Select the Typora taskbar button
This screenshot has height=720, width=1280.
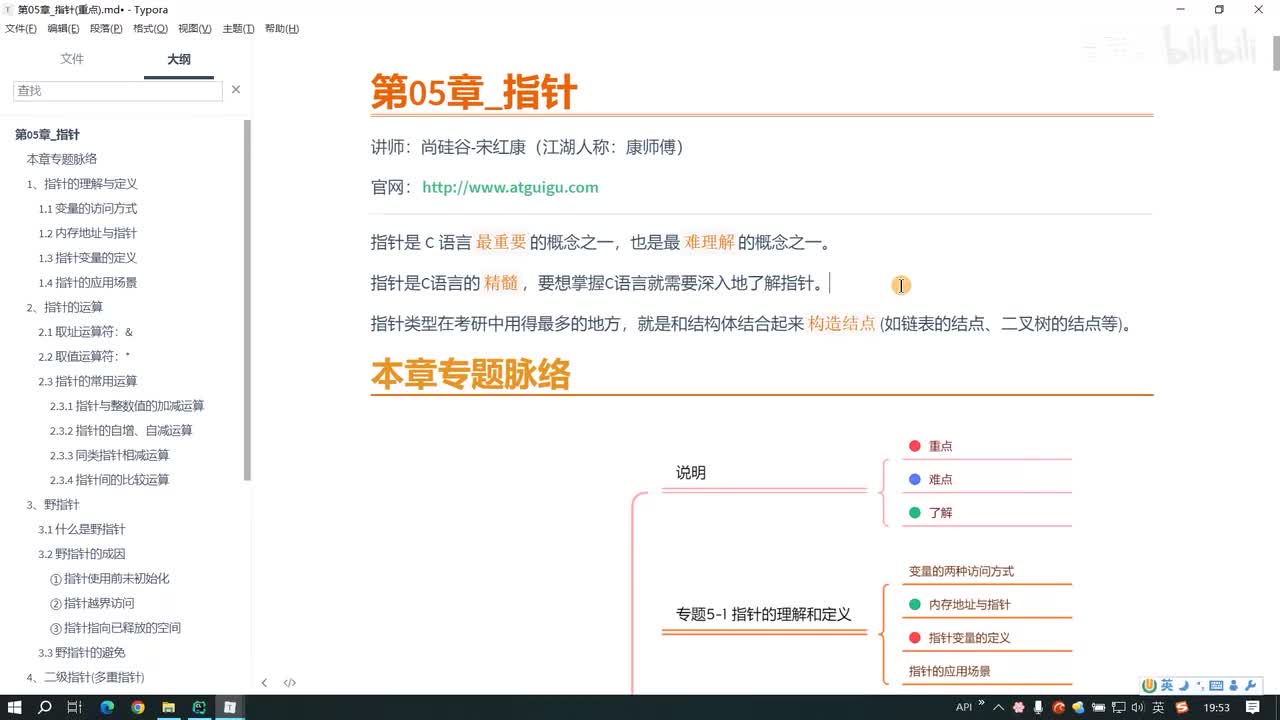[x=230, y=707]
